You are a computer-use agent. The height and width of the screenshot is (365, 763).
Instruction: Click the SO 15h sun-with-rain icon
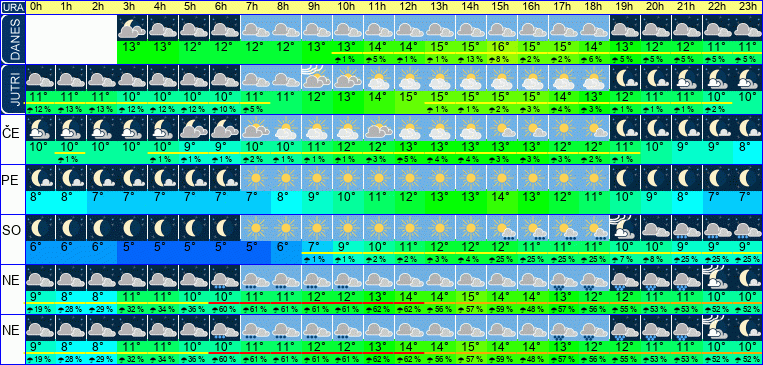coord(502,228)
